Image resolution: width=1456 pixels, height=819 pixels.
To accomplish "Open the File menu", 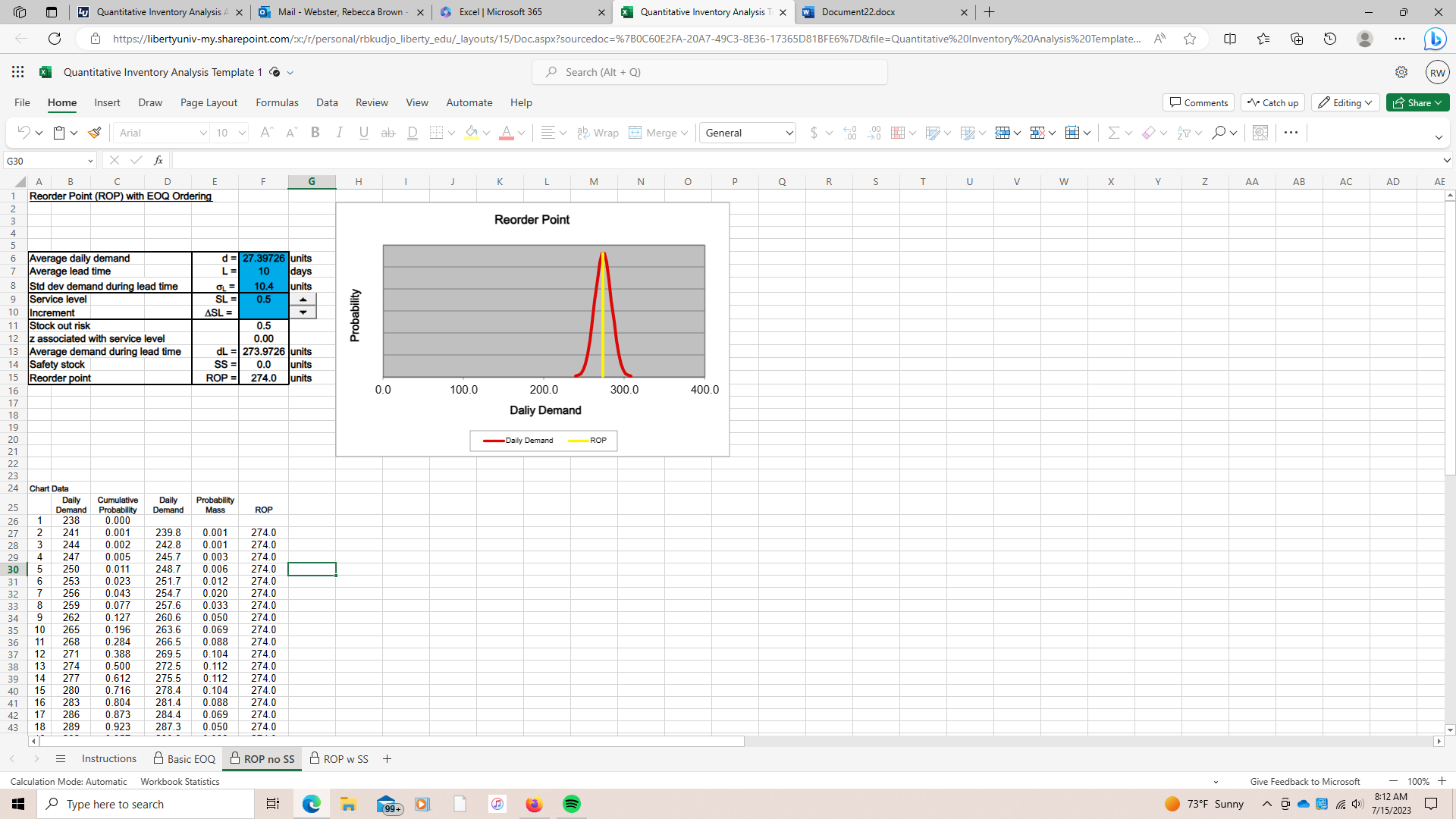I will (x=22, y=102).
